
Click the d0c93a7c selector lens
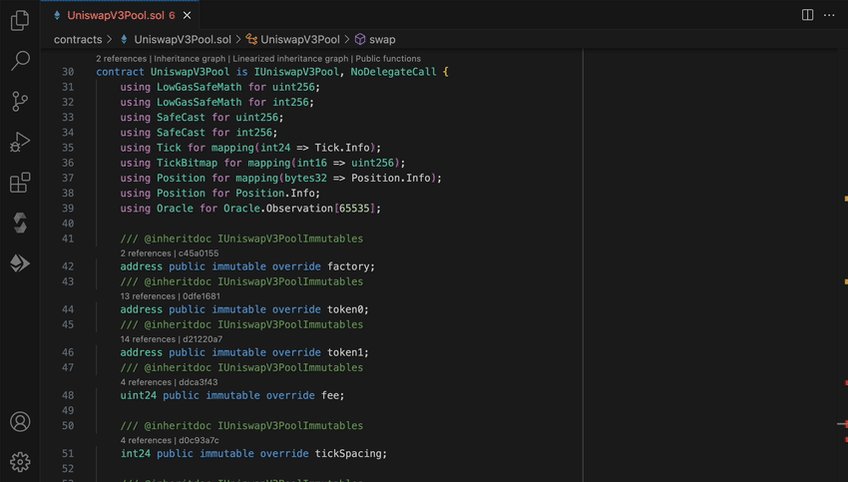click(198, 440)
